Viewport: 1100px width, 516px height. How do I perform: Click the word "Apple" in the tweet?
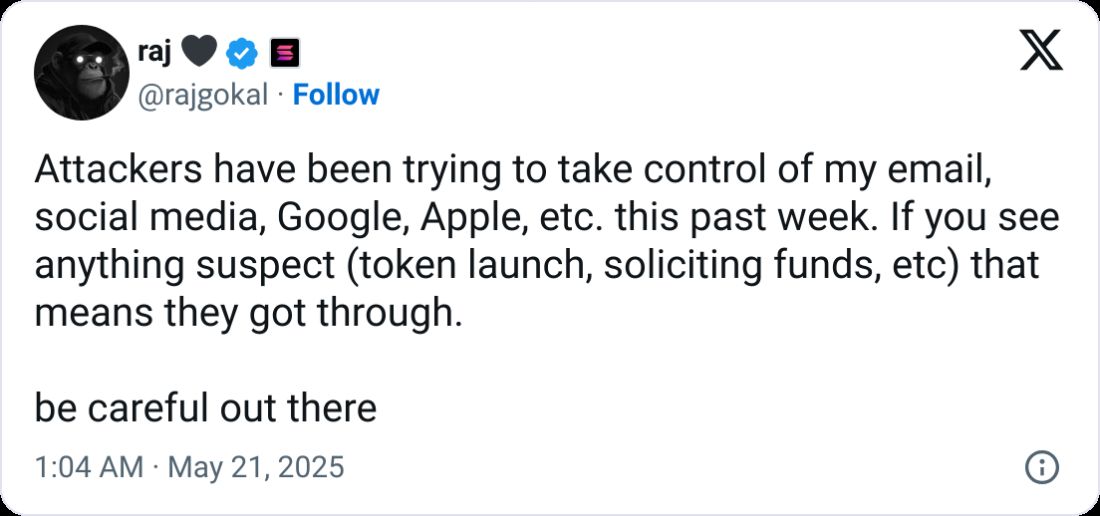coord(456,218)
